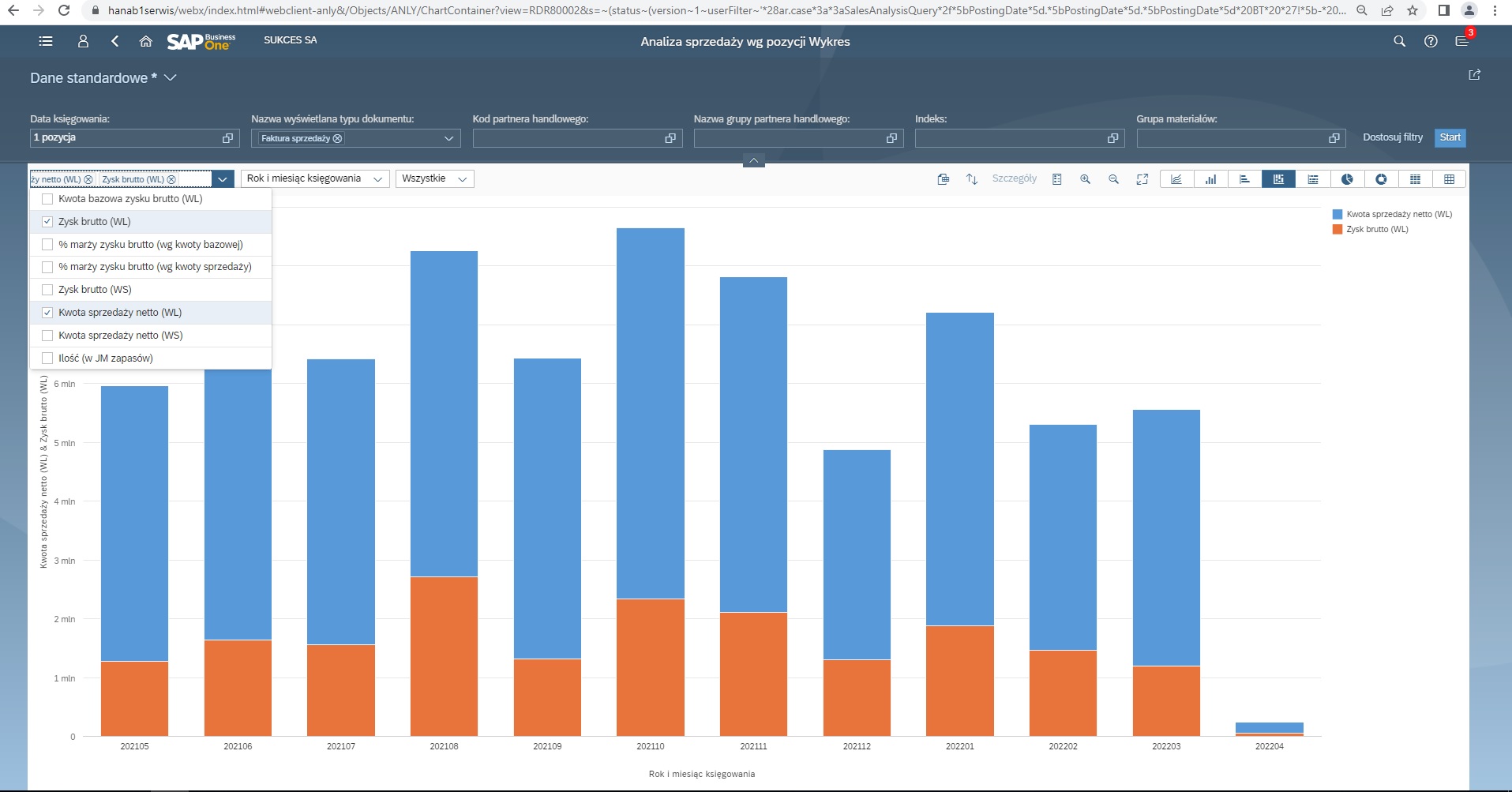Click the zoom in magnifier icon
This screenshot has height=792, width=1512.
pos(1085,179)
